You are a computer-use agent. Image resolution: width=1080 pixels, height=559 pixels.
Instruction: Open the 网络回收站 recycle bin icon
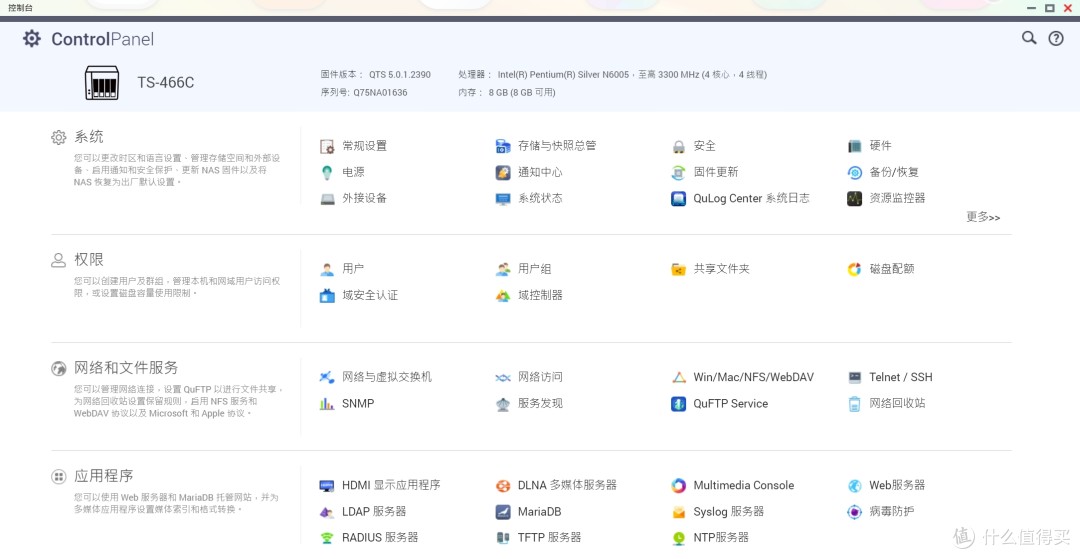[855, 404]
